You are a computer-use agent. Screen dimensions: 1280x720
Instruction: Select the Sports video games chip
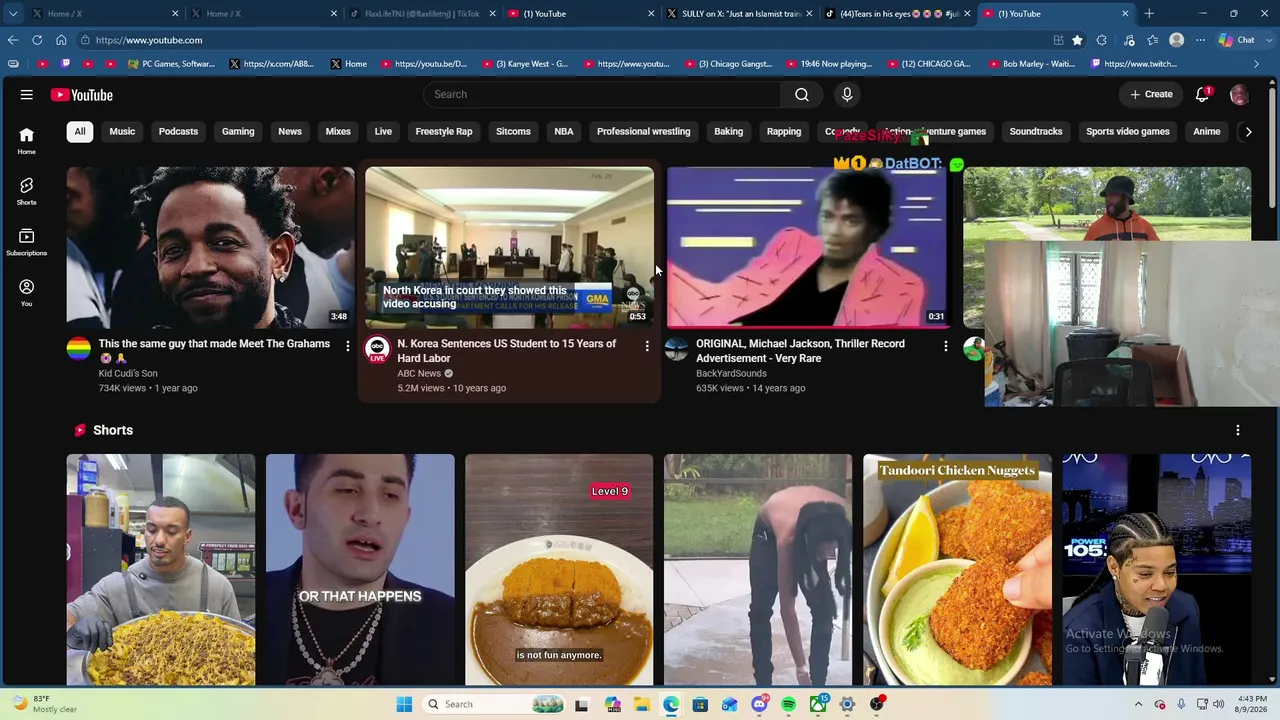1128,131
